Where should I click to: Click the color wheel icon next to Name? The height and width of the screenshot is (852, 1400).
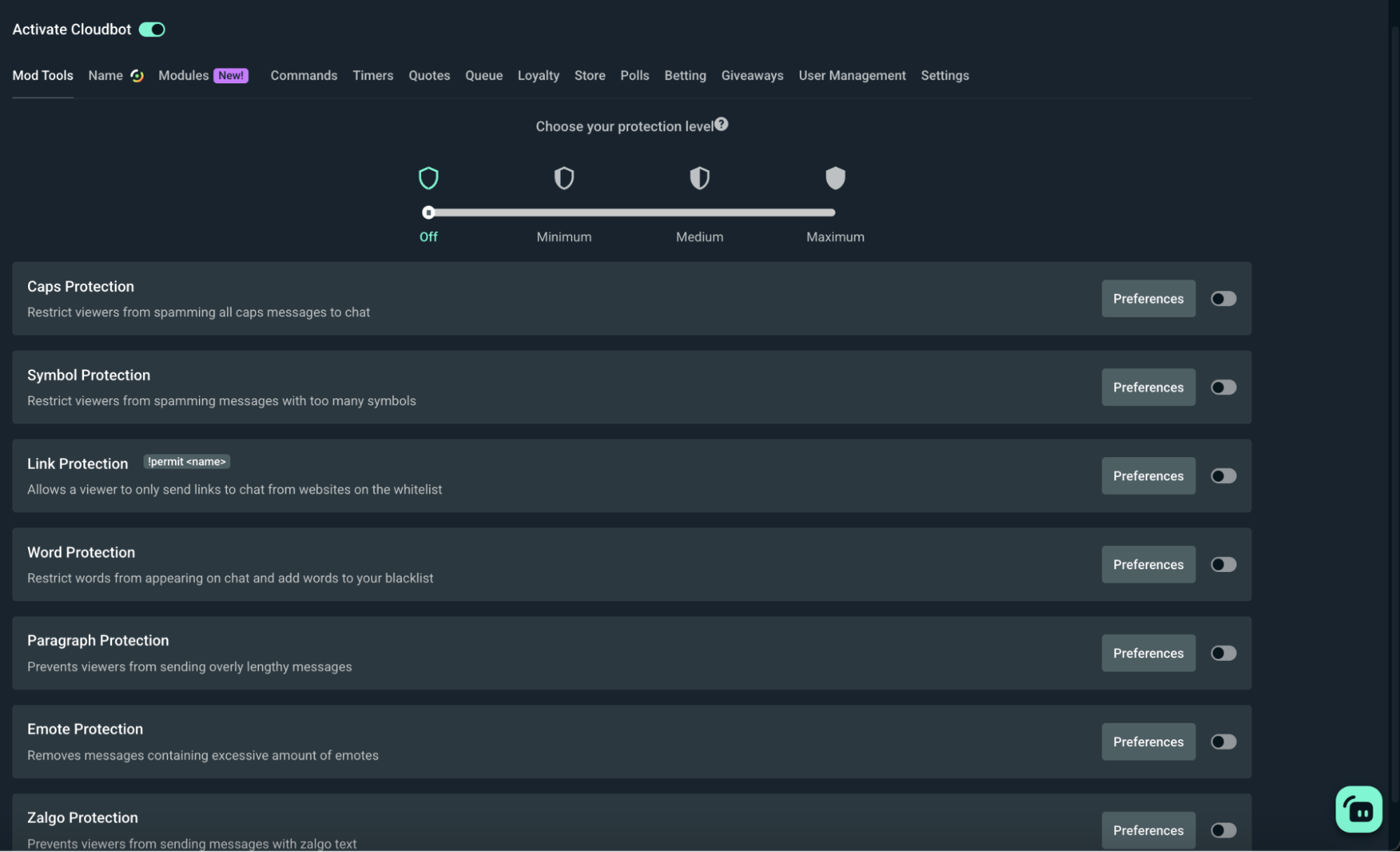(x=137, y=75)
